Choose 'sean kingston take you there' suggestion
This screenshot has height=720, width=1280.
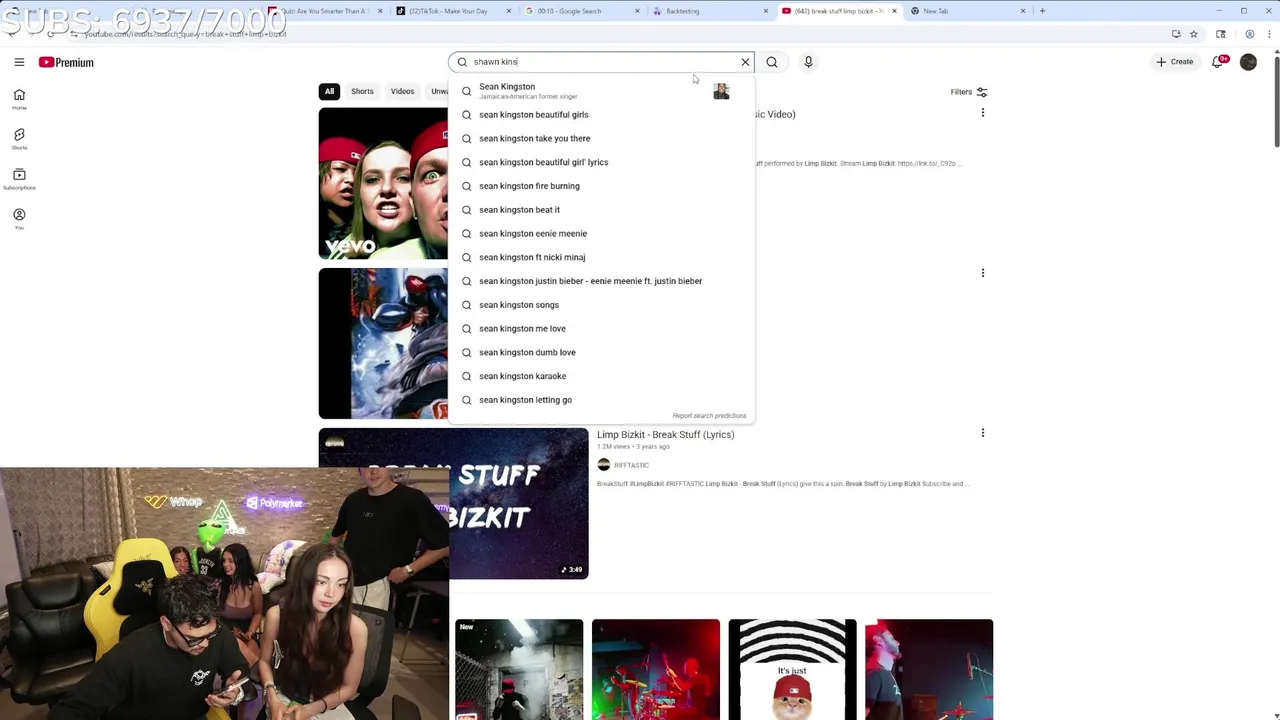point(601,138)
